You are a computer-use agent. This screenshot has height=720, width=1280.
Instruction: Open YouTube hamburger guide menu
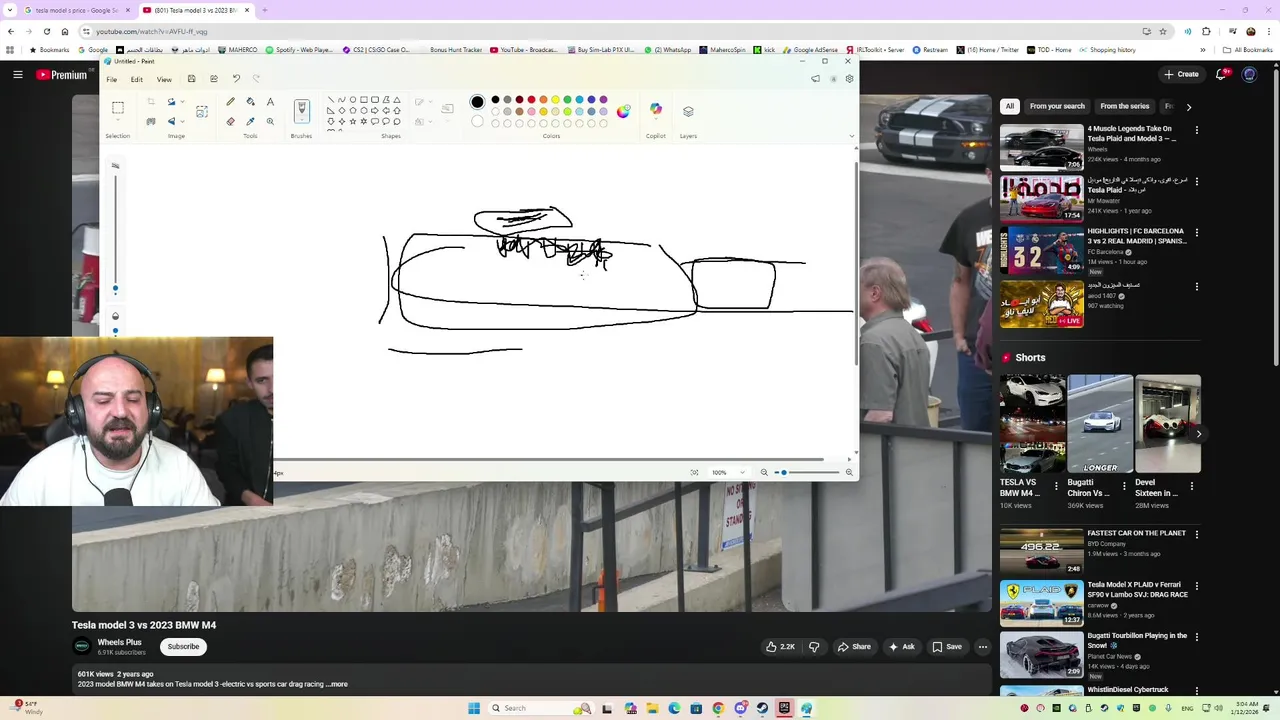point(17,74)
